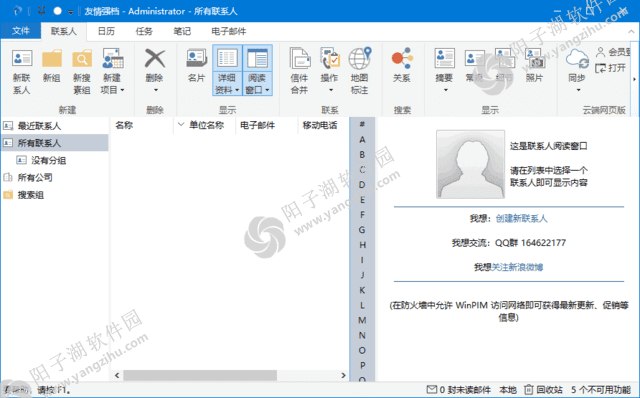Jump to letter K in the index
The width and height of the screenshot is (640, 398).
click(x=362, y=290)
